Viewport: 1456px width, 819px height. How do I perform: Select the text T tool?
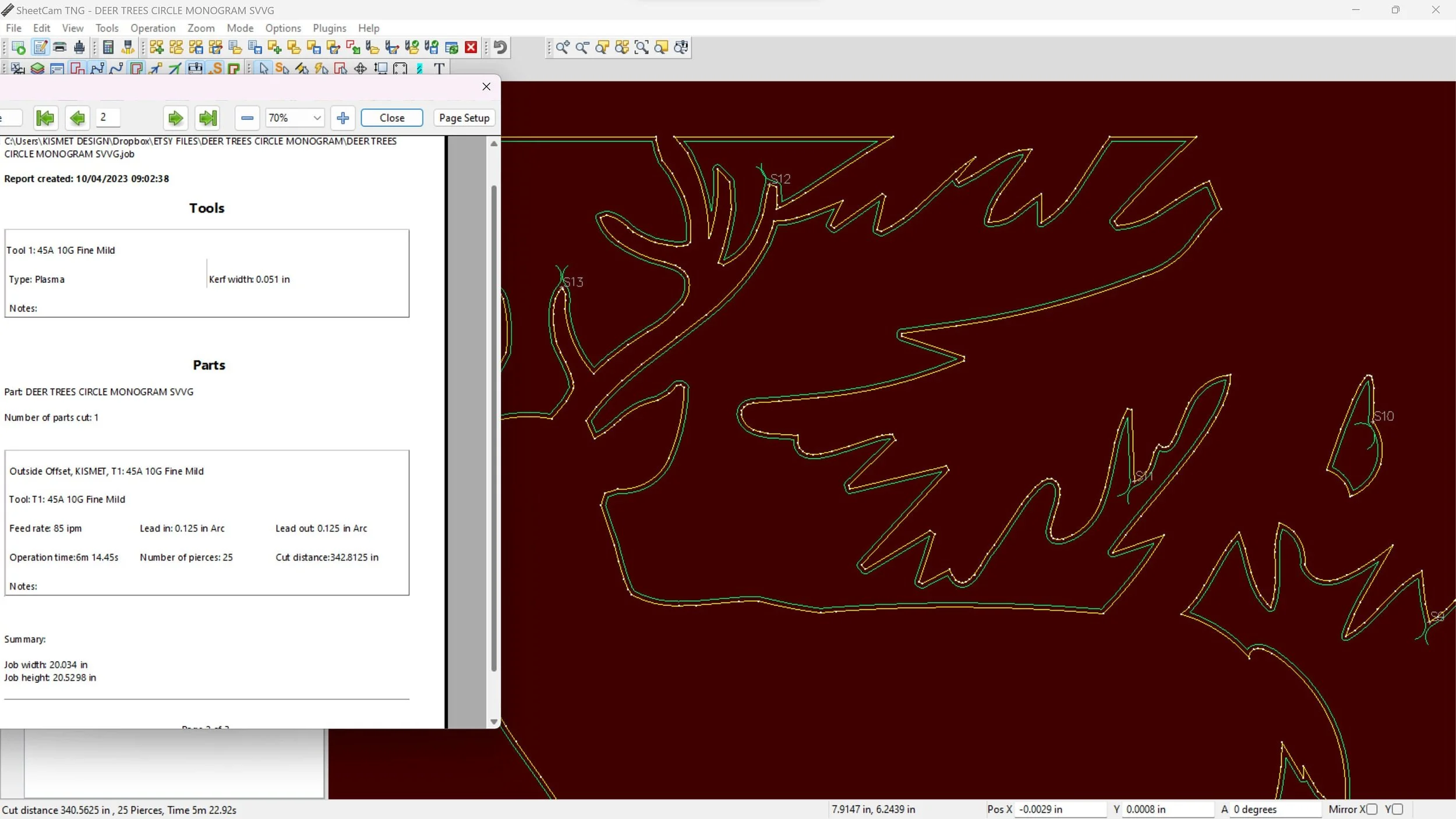pos(440,69)
